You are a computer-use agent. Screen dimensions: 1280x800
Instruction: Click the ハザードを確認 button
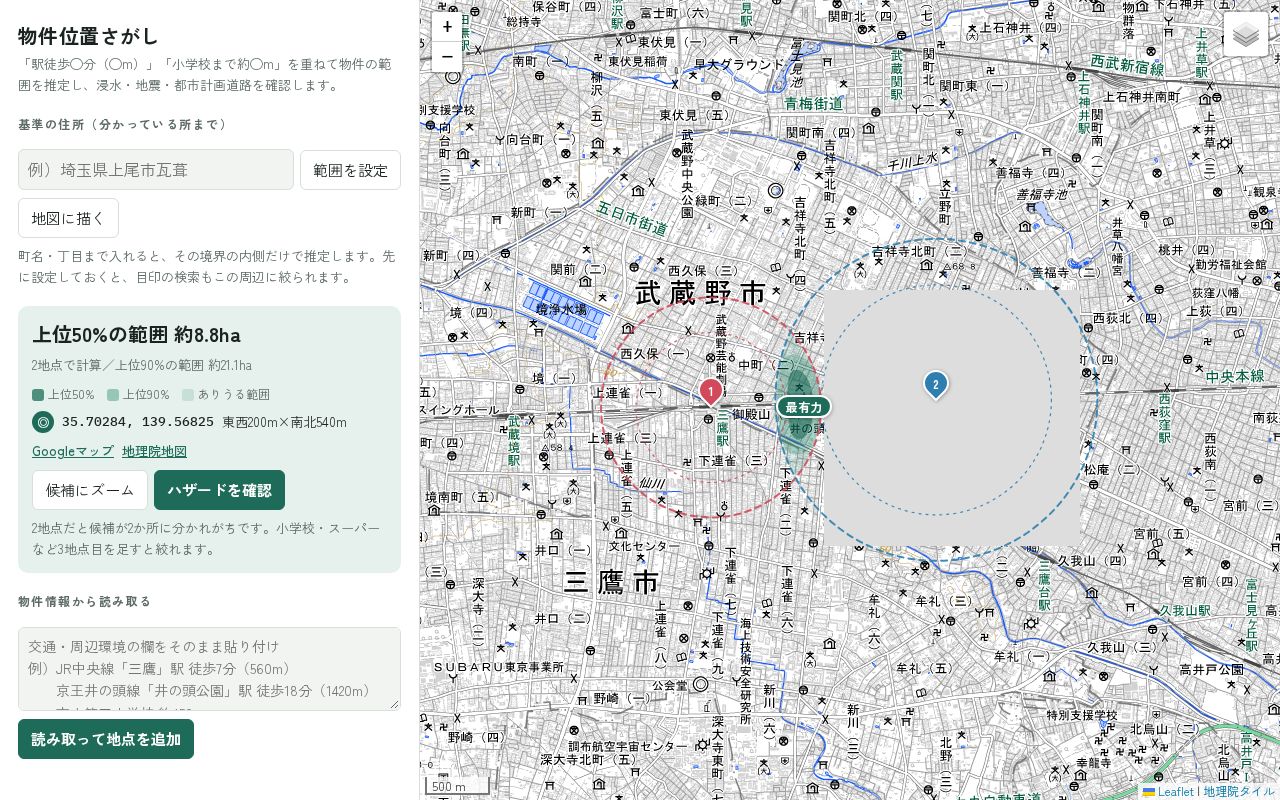pos(219,490)
